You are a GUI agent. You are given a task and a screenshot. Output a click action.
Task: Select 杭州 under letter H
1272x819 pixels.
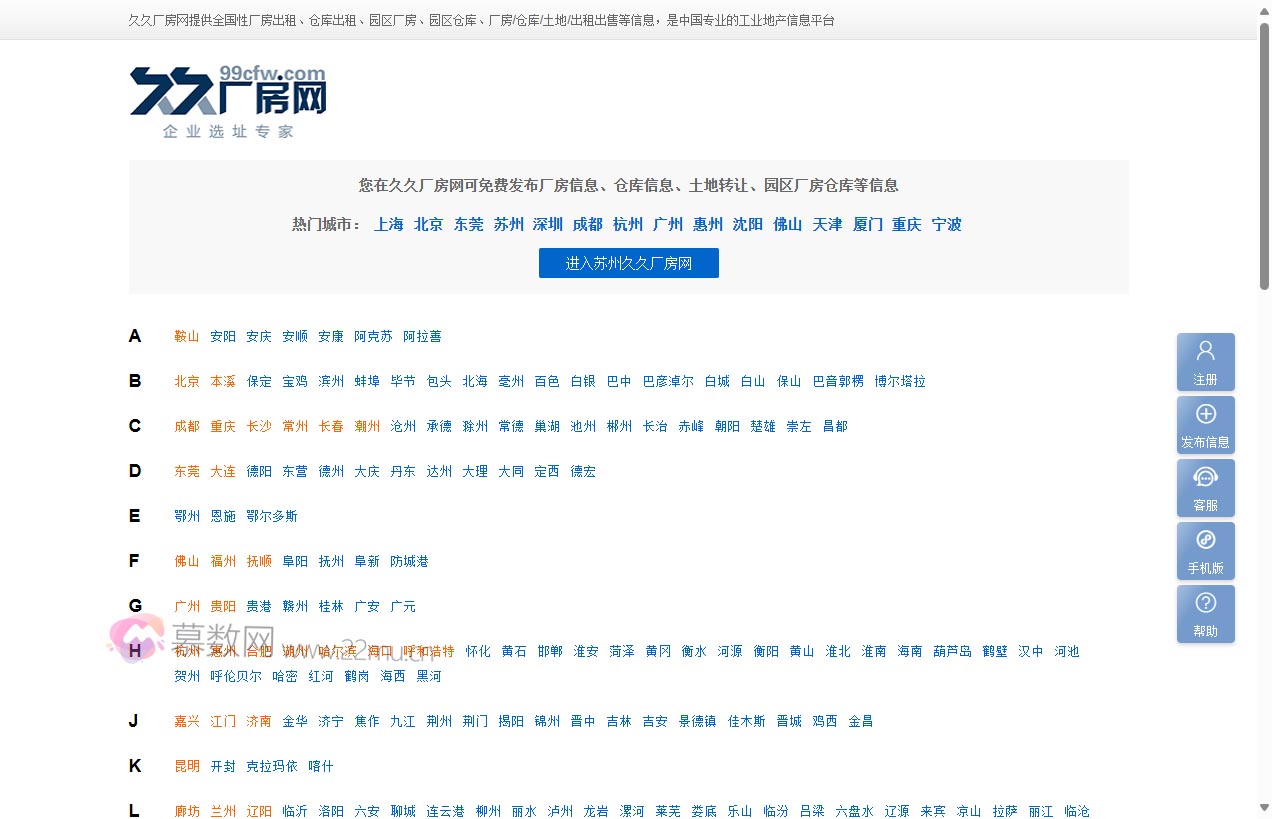click(186, 651)
